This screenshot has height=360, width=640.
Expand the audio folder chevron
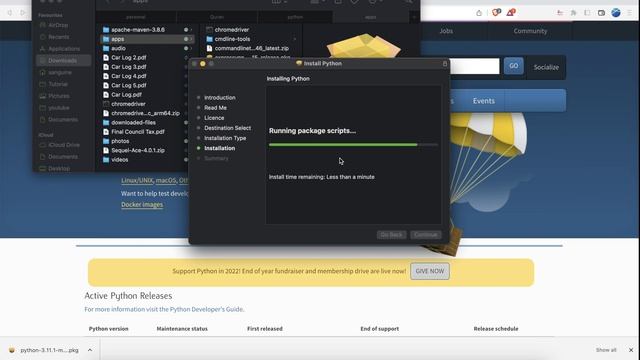click(x=191, y=48)
